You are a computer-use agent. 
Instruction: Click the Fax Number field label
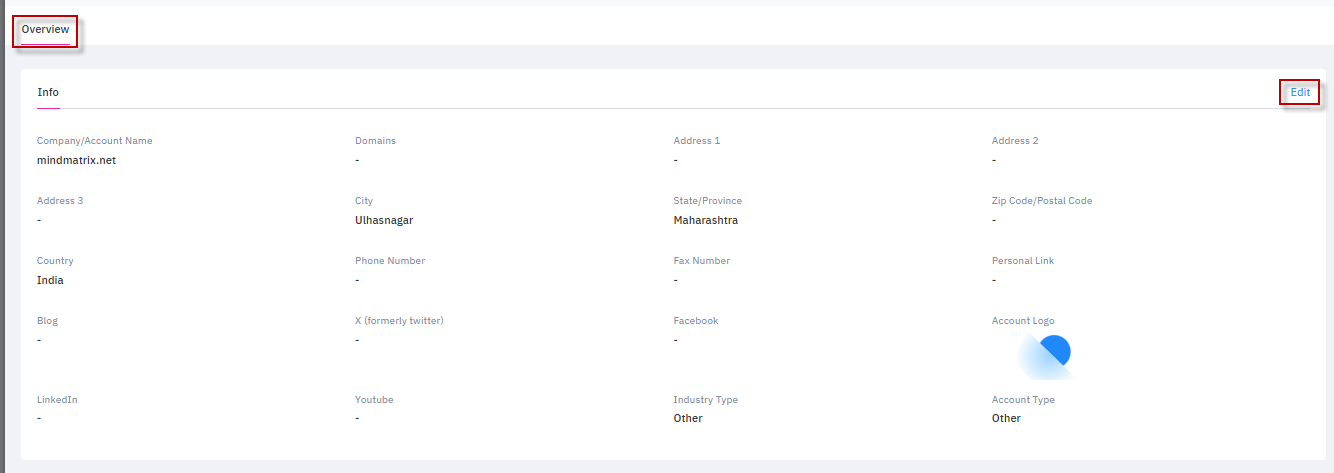click(x=701, y=261)
